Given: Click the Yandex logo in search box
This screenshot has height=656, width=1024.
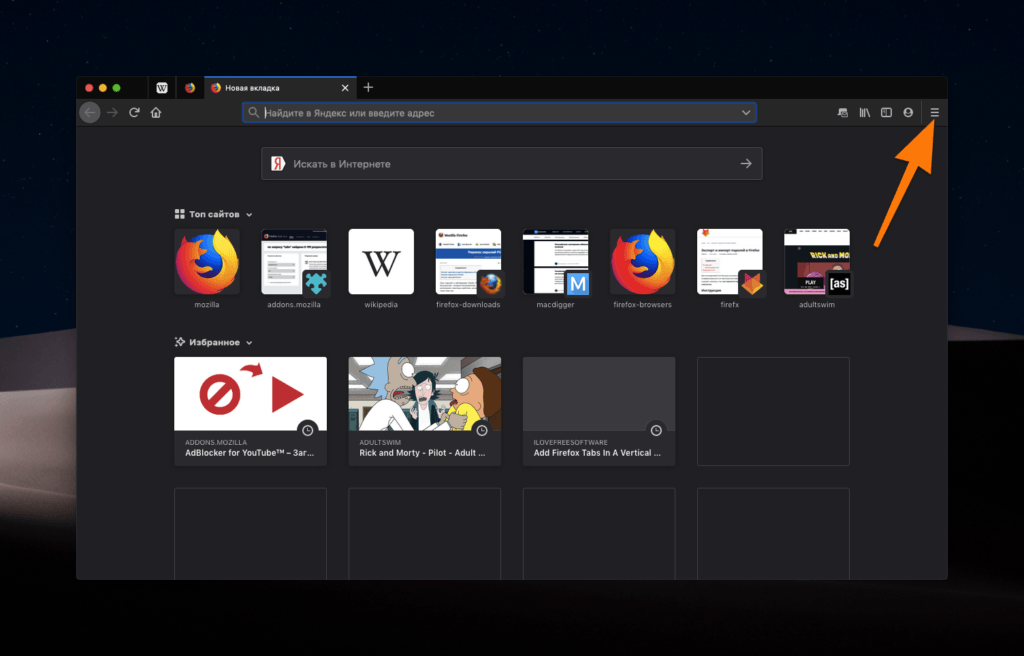Looking at the screenshot, I should click(x=278, y=163).
